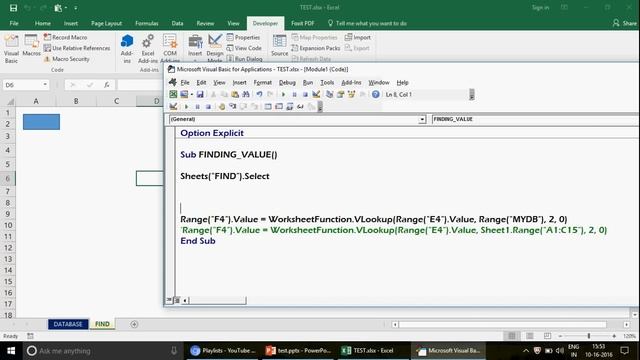Toggle Design Mode in Developer ribbon
640x360 pixels.
click(x=215, y=49)
